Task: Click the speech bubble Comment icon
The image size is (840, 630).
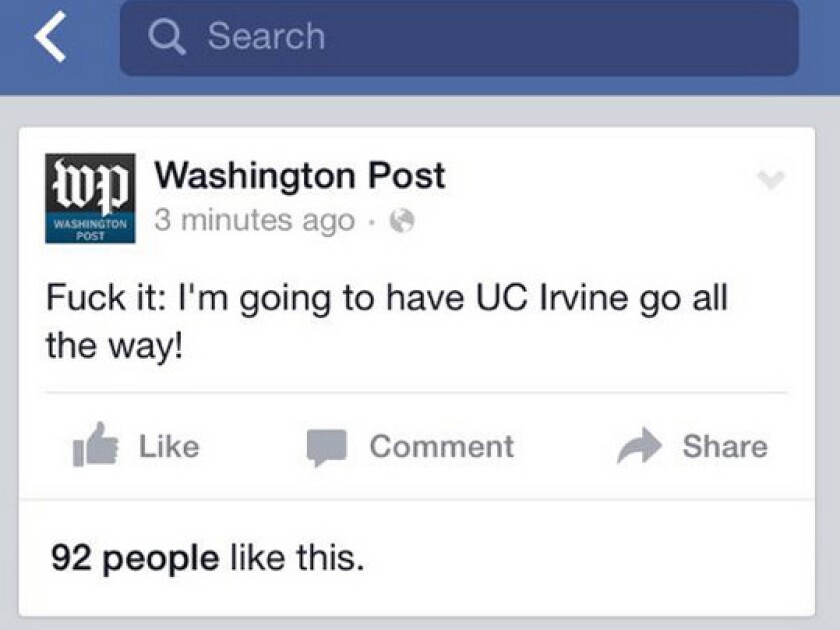Action: (x=326, y=447)
